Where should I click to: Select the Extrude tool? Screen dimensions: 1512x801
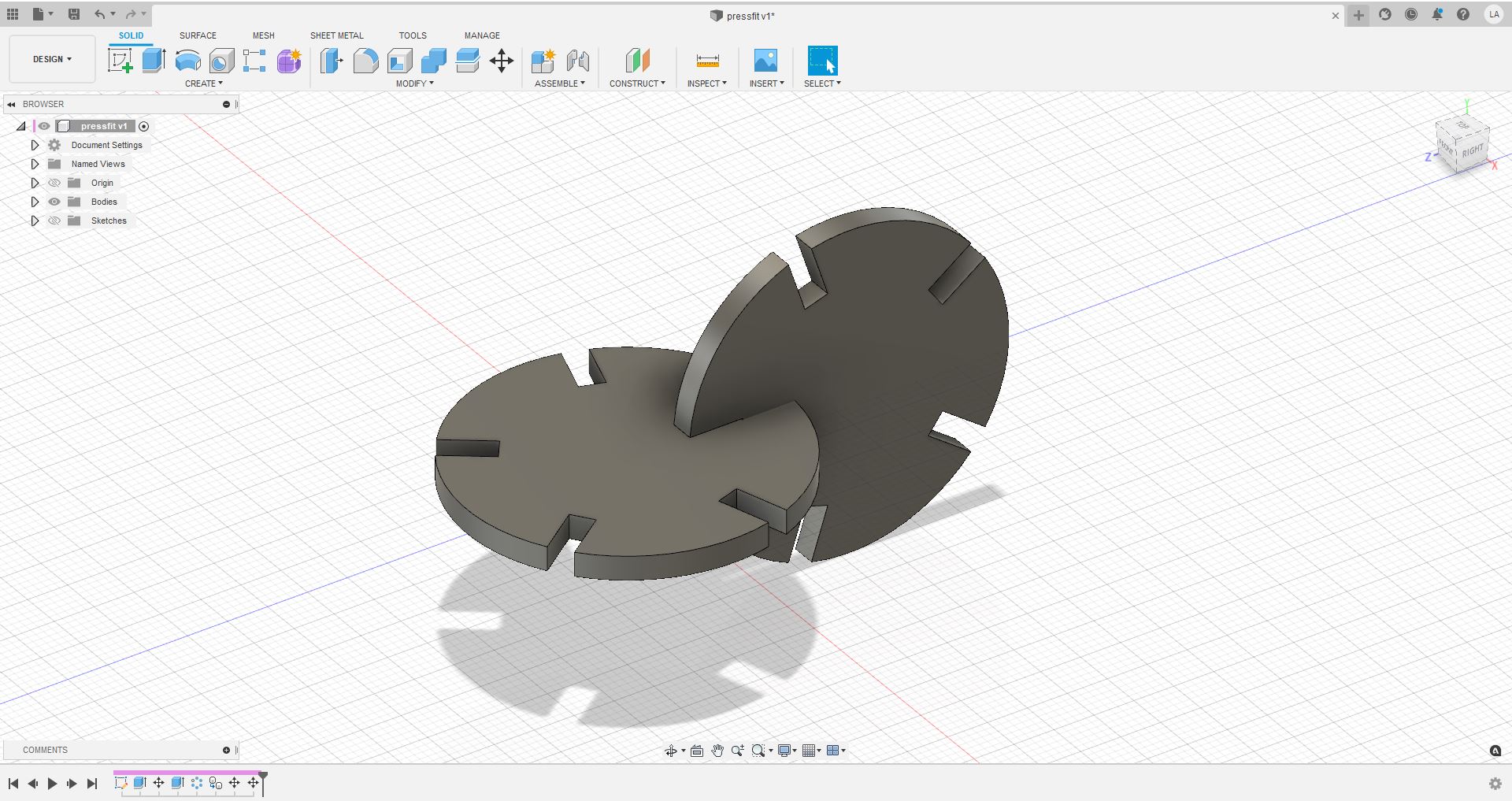(154, 61)
